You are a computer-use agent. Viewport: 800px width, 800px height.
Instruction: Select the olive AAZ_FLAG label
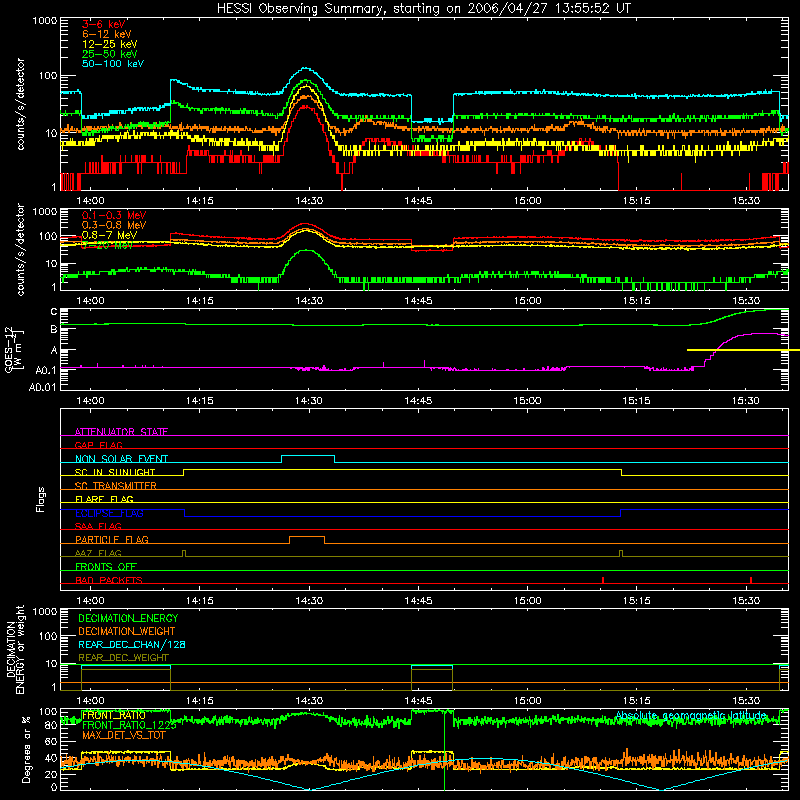98,553
